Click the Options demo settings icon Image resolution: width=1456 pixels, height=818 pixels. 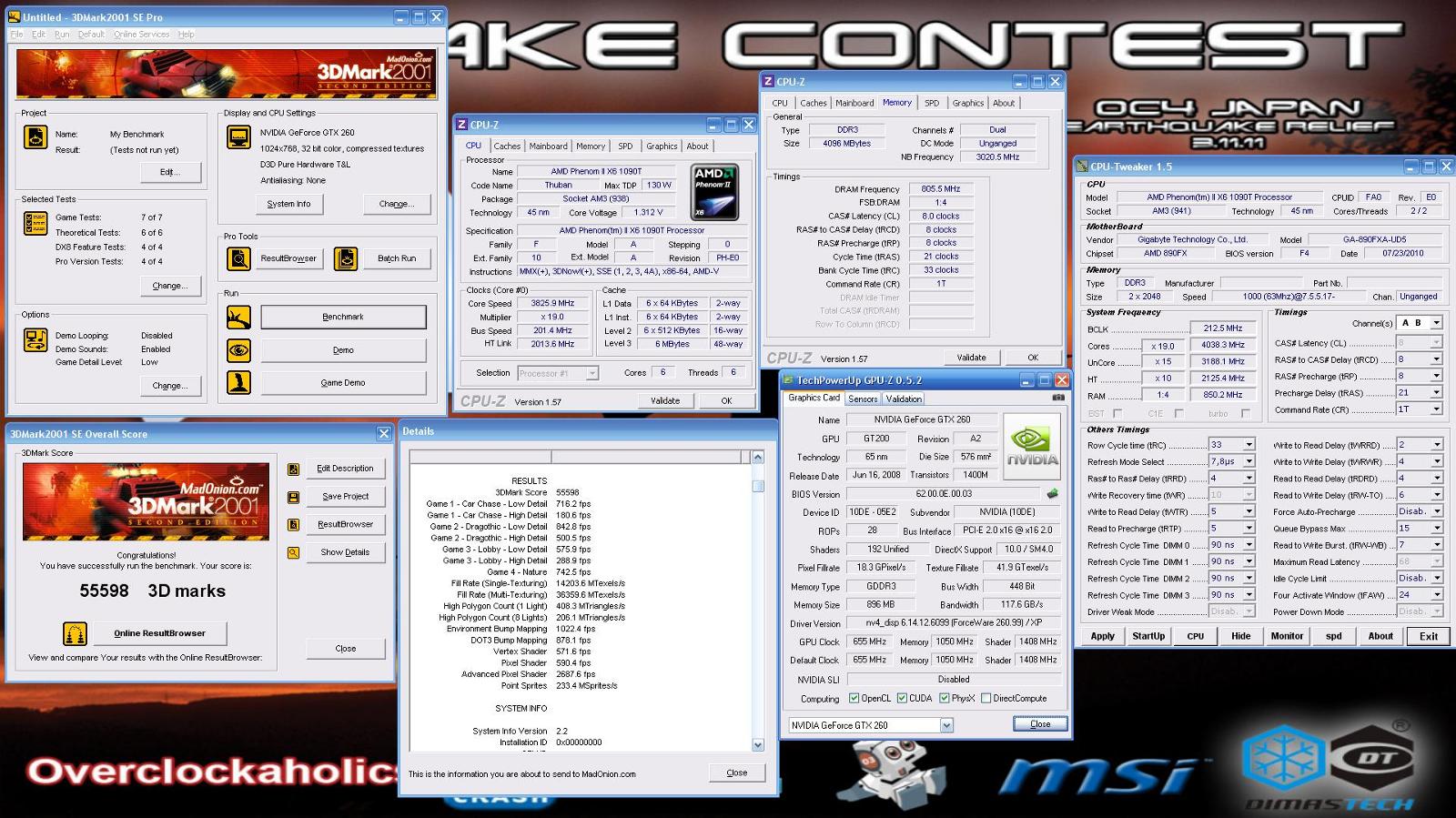[35, 340]
